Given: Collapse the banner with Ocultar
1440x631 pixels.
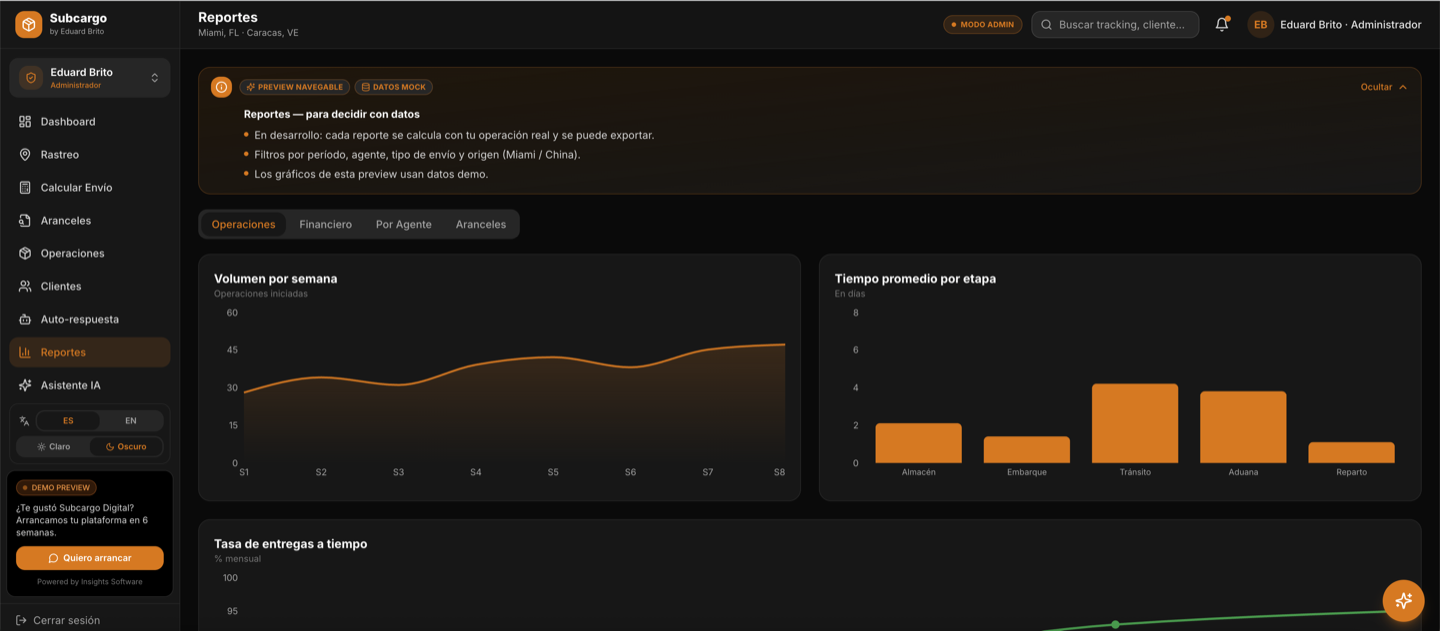Looking at the screenshot, I should pos(1384,87).
